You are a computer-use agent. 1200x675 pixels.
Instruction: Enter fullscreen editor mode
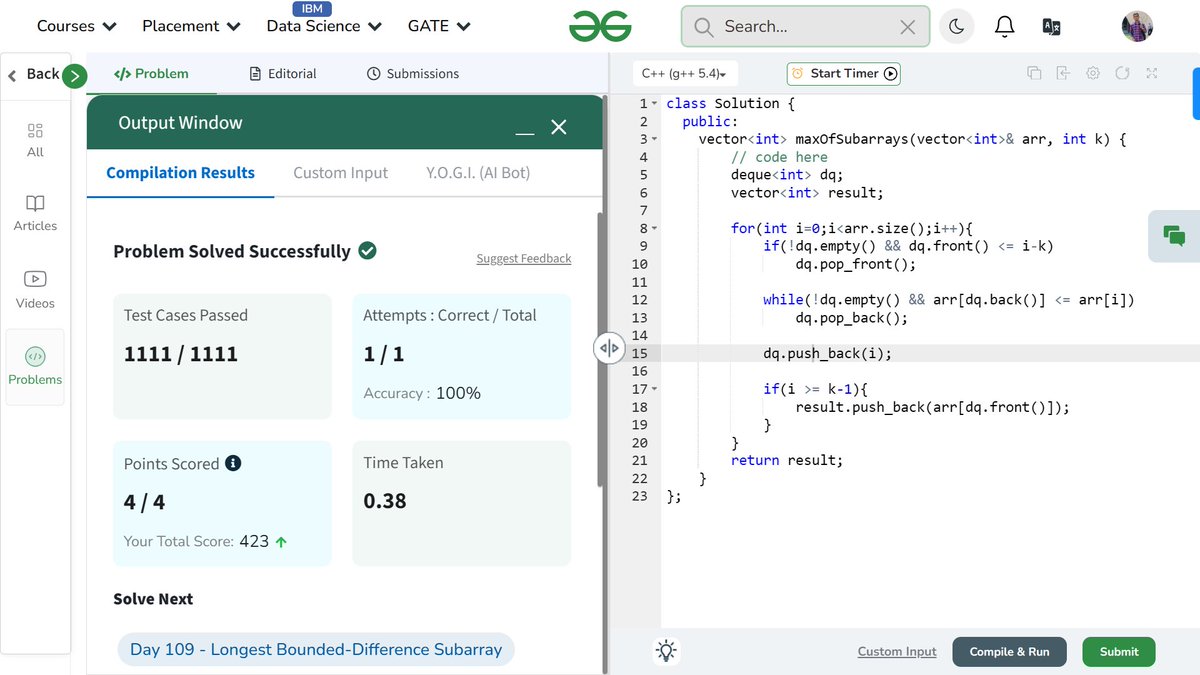point(1152,73)
